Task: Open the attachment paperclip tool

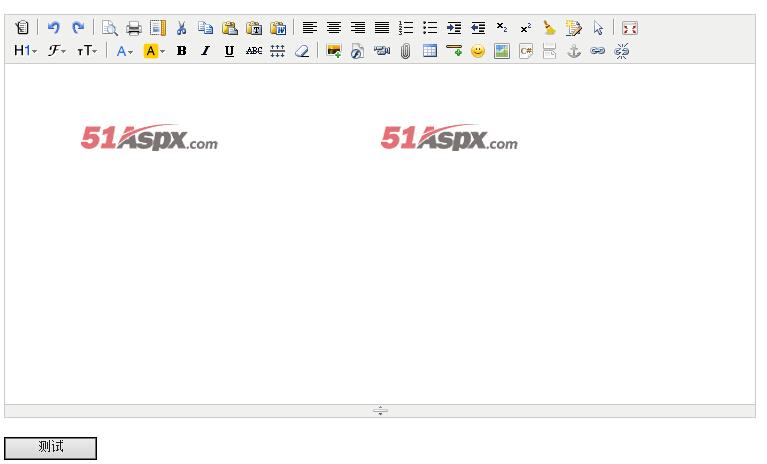Action: point(405,51)
